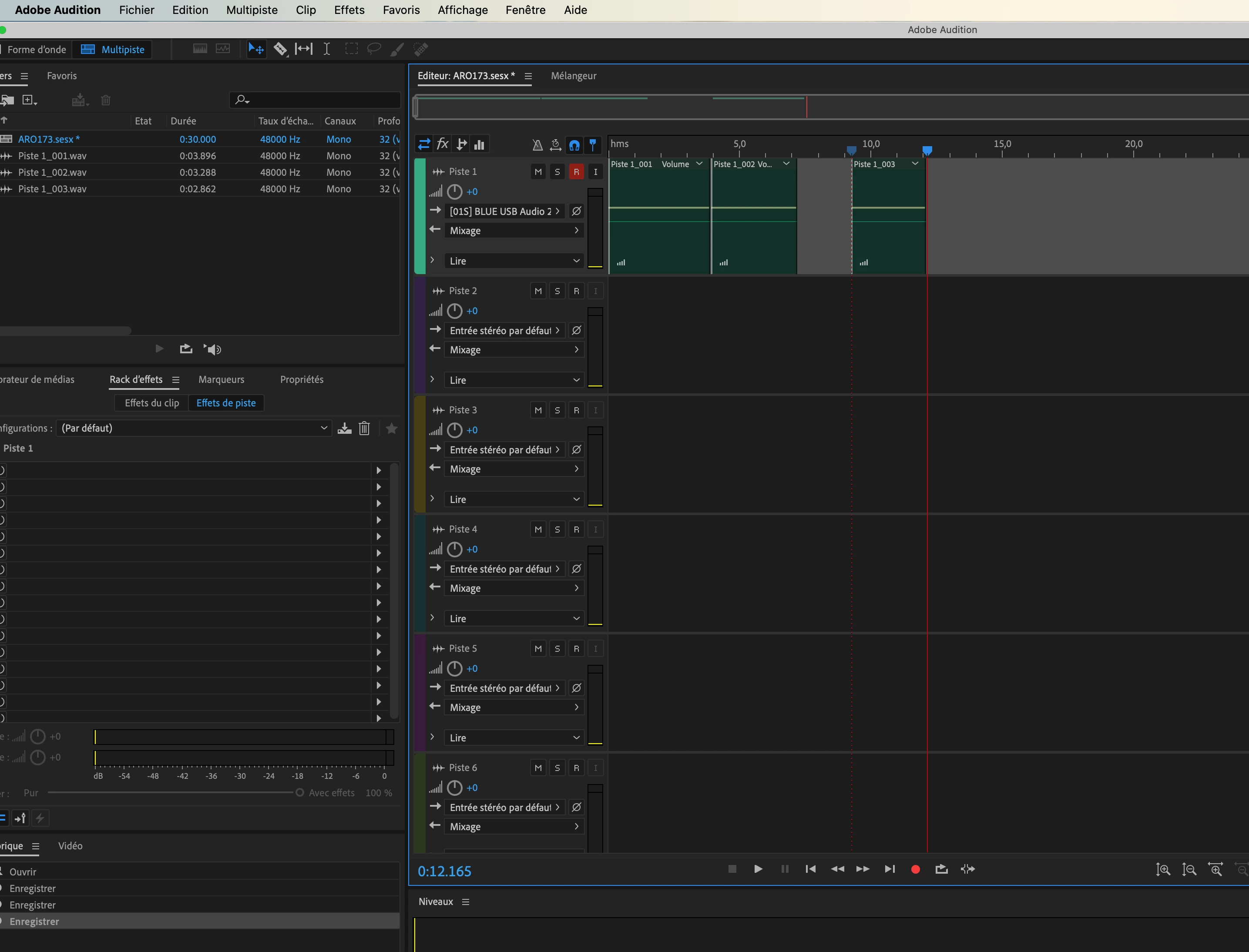Click the red Record transport button
This screenshot has width=1249, height=952.
point(915,869)
